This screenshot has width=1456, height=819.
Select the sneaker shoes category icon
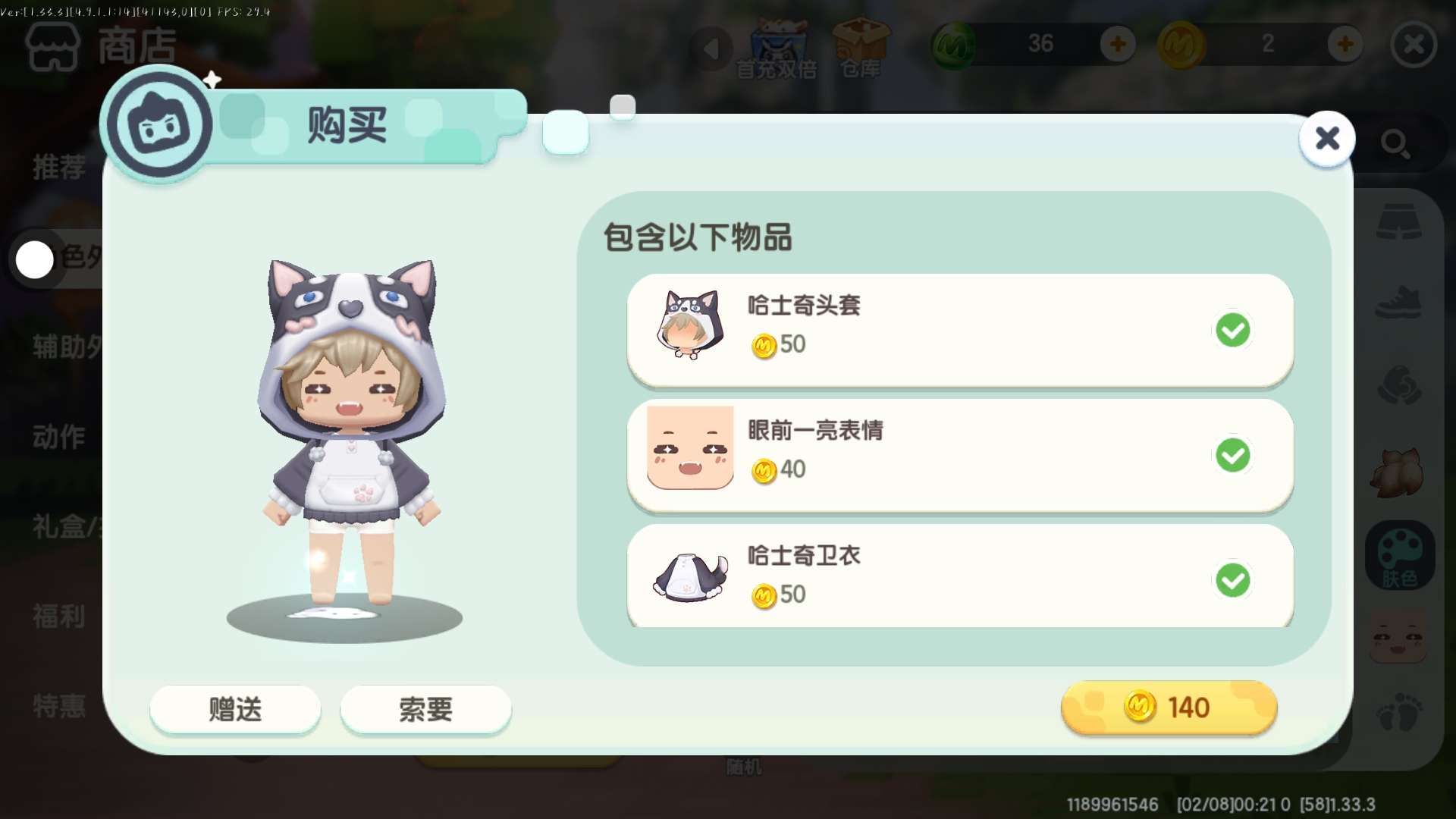tap(1398, 302)
